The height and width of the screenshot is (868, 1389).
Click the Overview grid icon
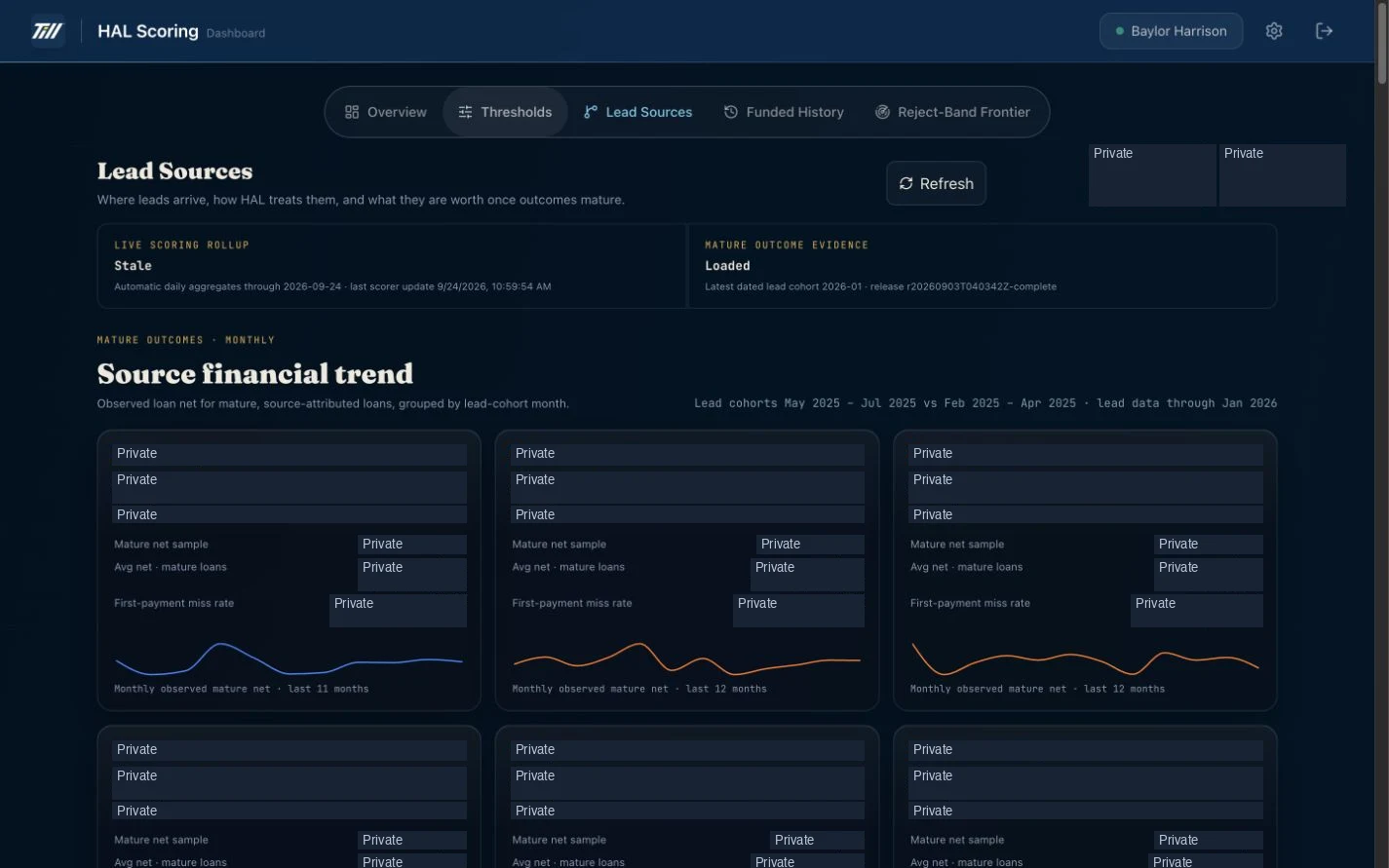(352, 112)
